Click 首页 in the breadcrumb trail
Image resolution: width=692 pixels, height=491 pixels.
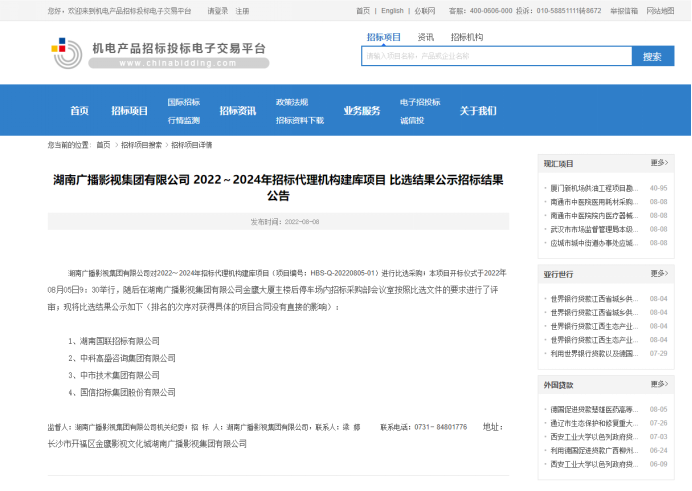pos(103,145)
